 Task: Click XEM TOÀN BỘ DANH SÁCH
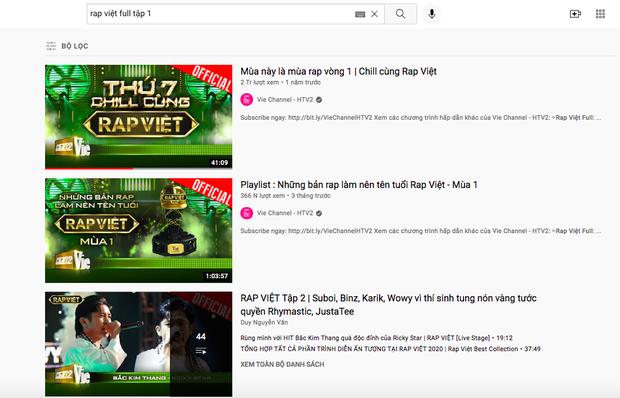282,364
